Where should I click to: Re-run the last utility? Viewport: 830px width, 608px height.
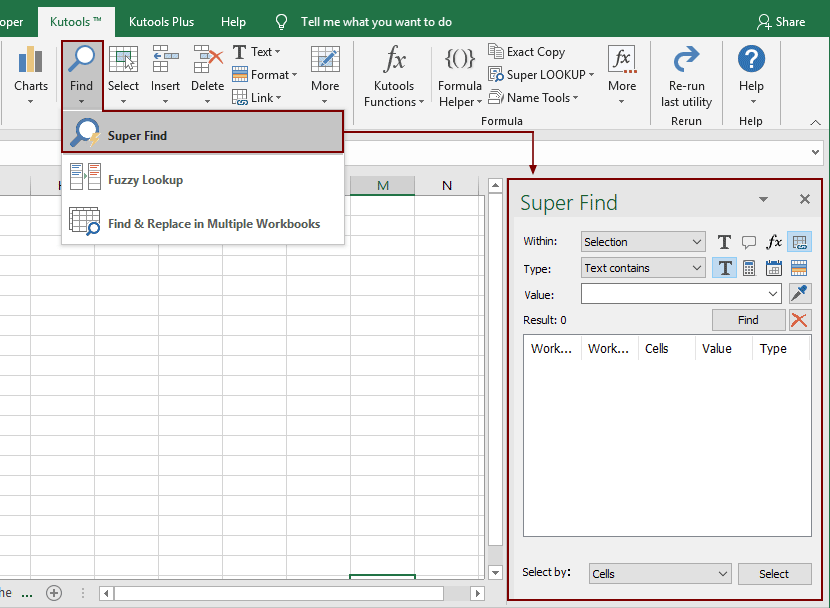[686, 77]
